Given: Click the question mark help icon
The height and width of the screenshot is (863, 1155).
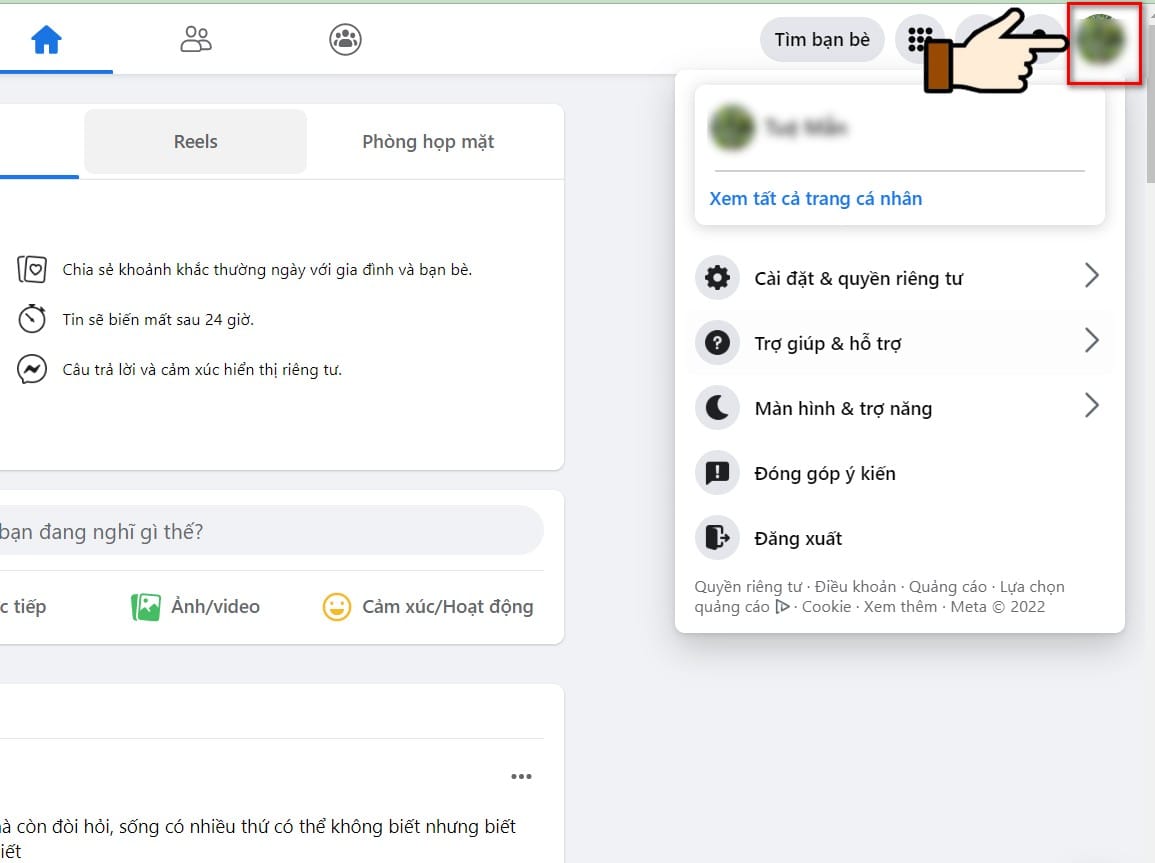Looking at the screenshot, I should (x=717, y=342).
